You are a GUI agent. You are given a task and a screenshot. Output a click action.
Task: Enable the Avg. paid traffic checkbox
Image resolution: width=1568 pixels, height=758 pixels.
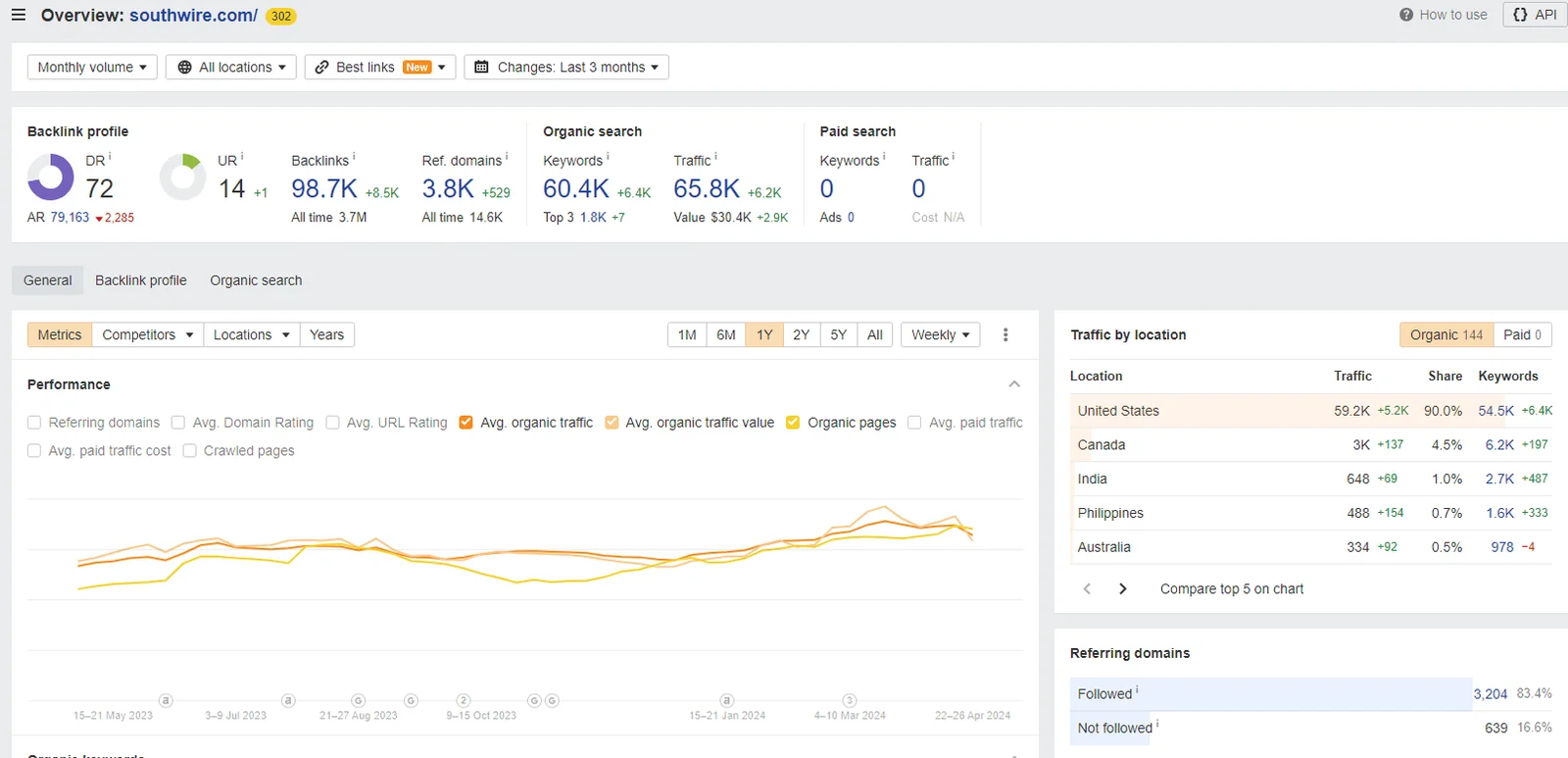(x=914, y=423)
